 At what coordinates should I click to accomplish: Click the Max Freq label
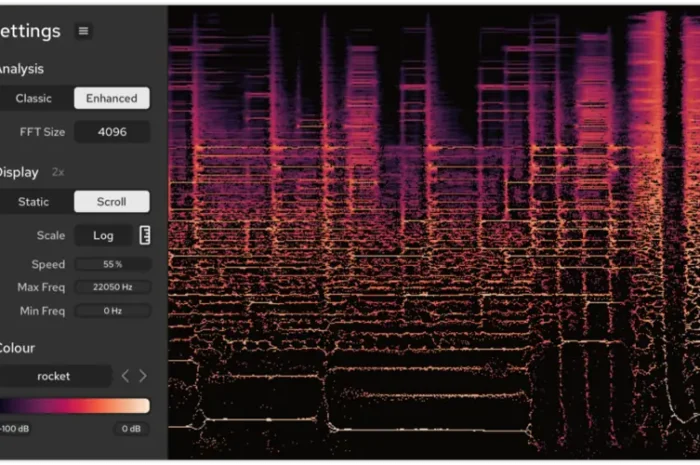(x=41, y=287)
